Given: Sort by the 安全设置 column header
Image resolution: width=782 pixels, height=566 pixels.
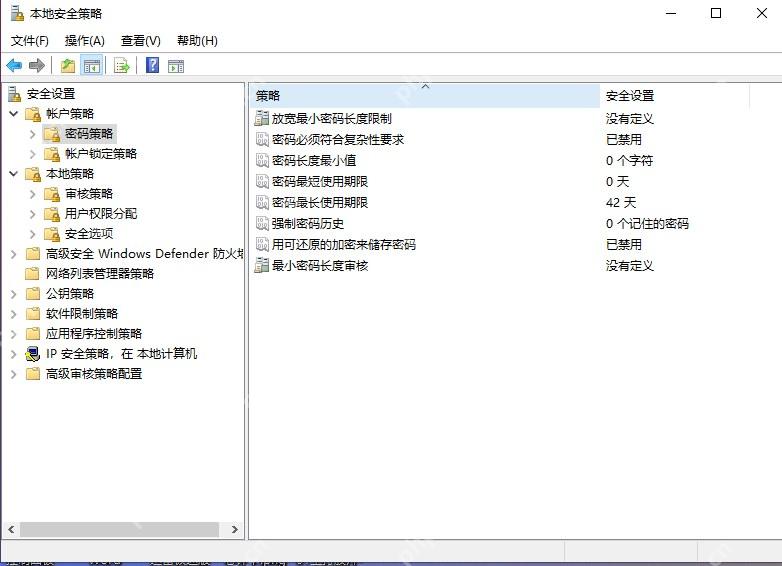Looking at the screenshot, I should pyautogui.click(x=675, y=95).
